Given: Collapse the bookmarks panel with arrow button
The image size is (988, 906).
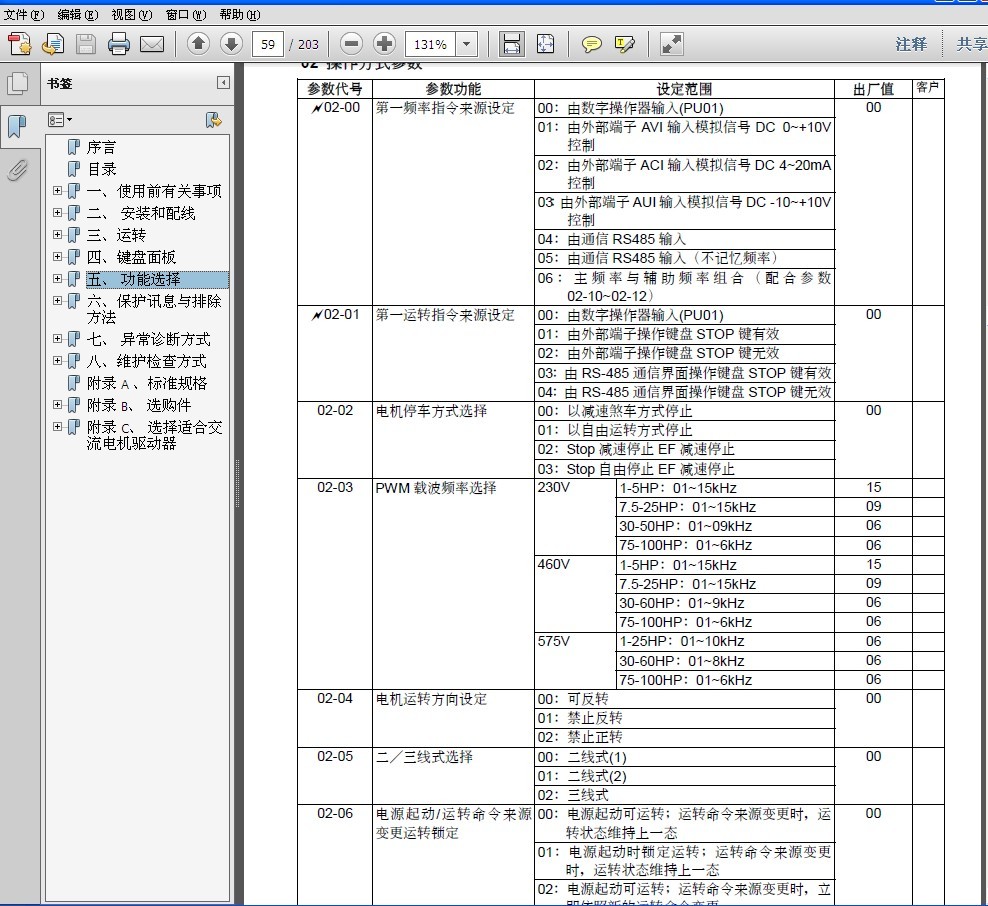Looking at the screenshot, I should pyautogui.click(x=223, y=83).
